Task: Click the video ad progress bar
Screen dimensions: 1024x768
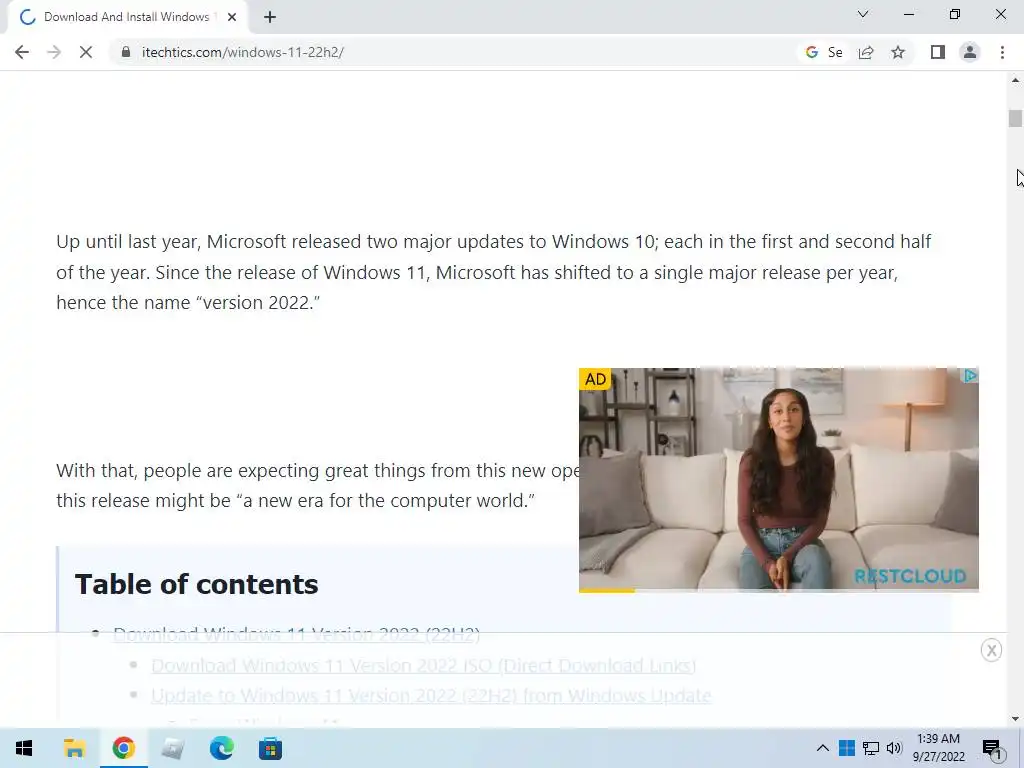Action: point(778,590)
